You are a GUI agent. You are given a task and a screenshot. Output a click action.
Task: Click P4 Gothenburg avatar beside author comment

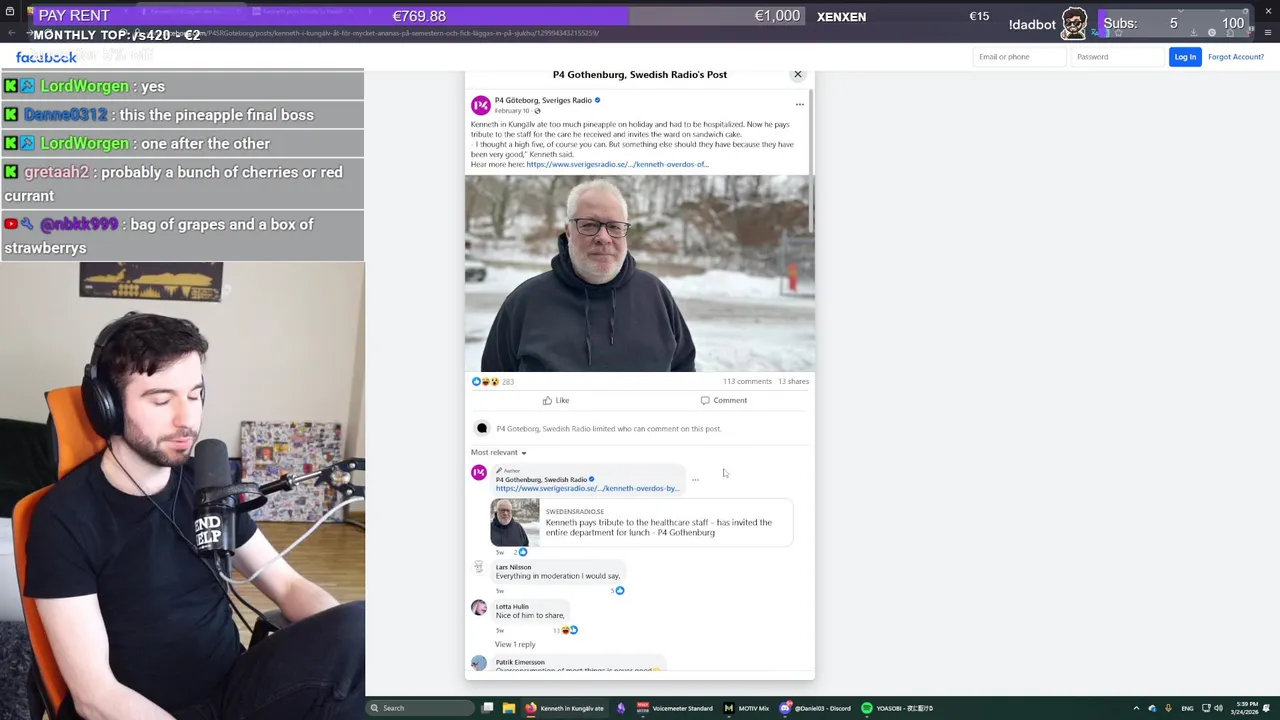coord(479,474)
